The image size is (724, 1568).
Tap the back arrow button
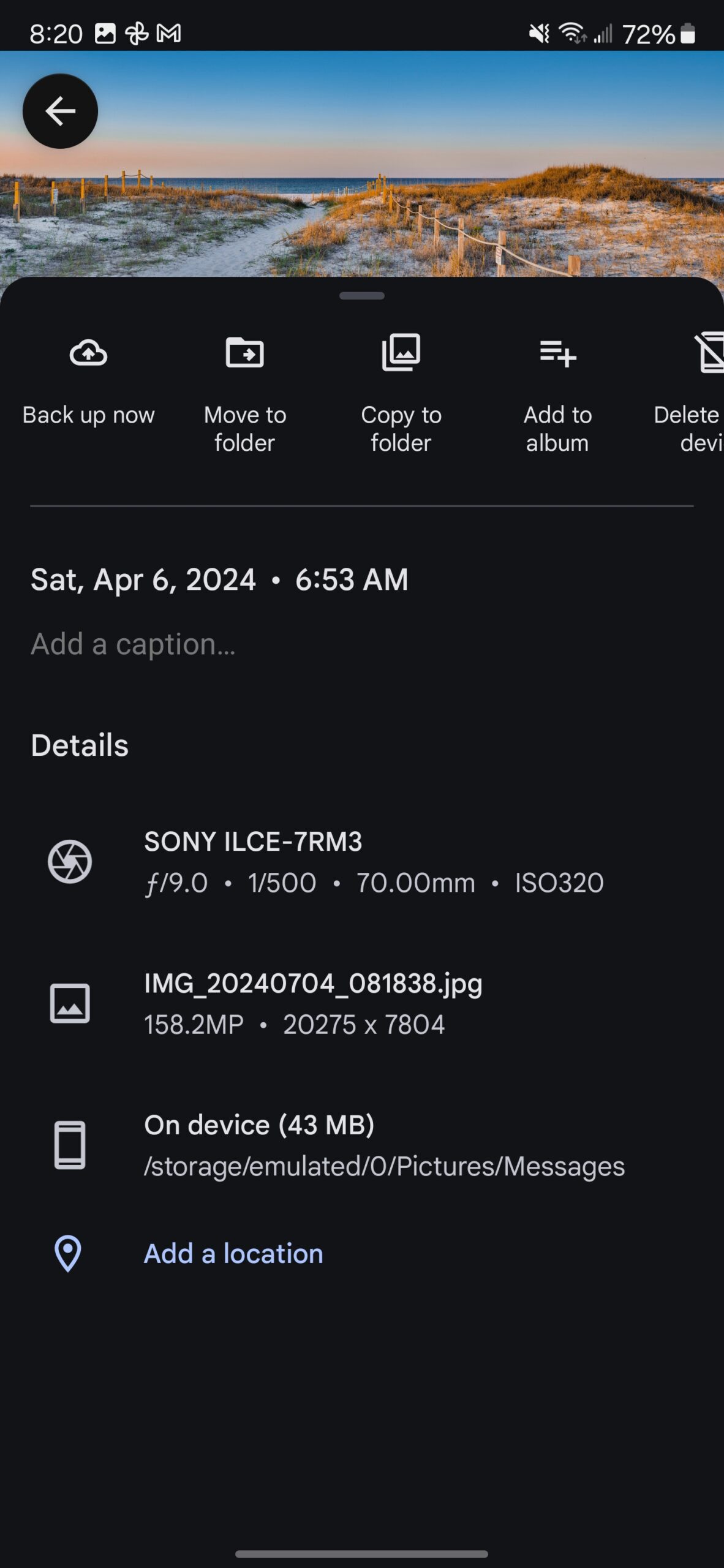60,111
